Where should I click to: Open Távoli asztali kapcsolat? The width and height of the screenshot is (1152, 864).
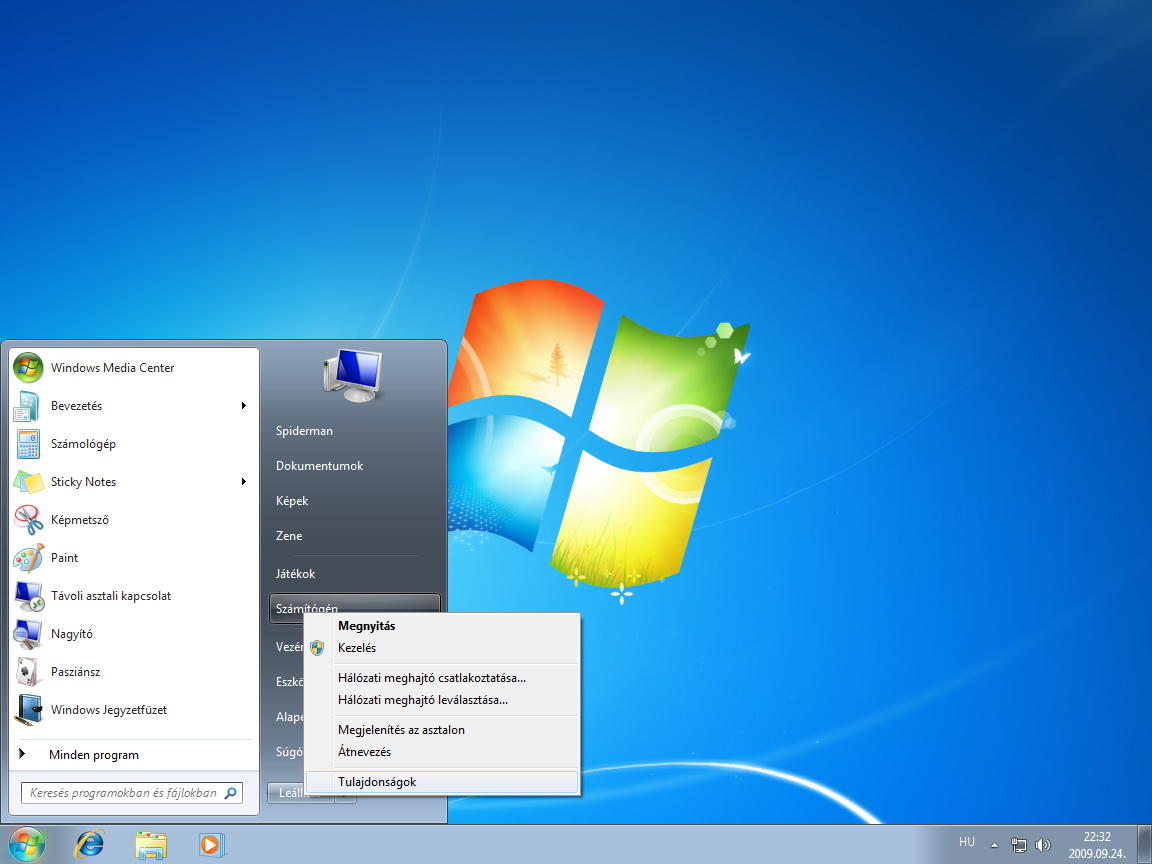click(110, 596)
